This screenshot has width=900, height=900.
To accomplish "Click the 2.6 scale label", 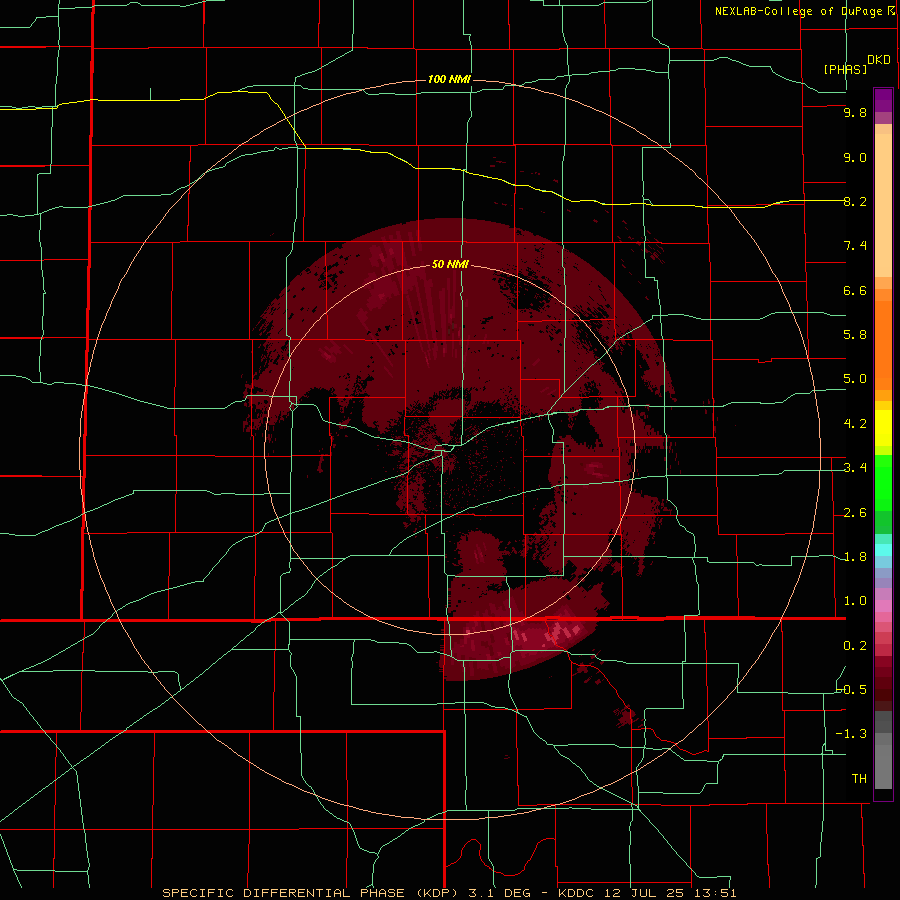I will tap(855, 513).
